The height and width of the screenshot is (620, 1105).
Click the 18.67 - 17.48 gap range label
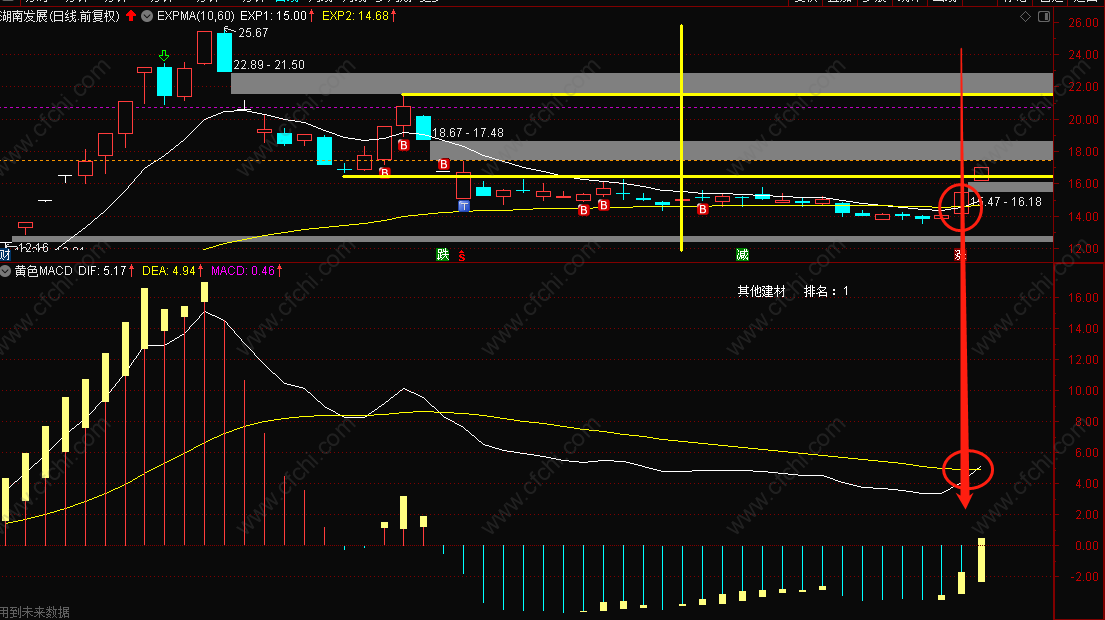(x=468, y=132)
